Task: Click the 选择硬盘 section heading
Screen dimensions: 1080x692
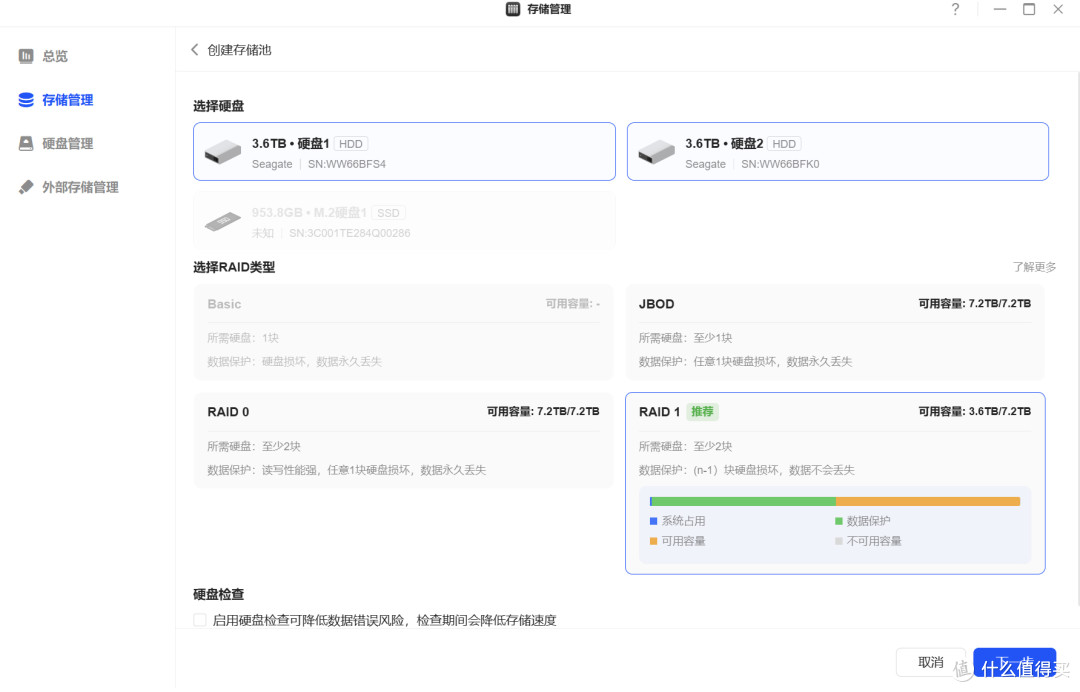Action: pos(218,106)
